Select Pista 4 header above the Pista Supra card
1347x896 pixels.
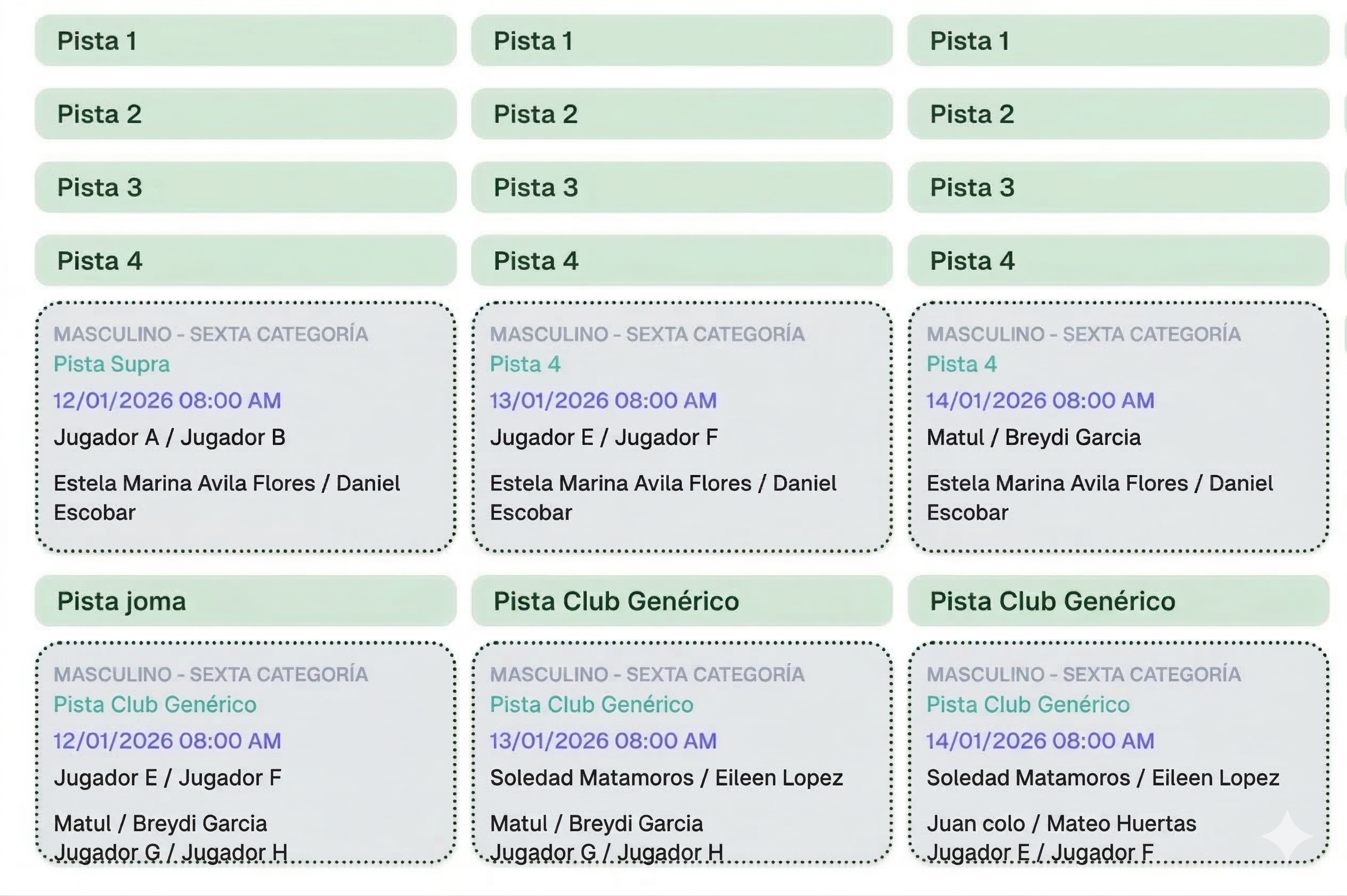(245, 261)
